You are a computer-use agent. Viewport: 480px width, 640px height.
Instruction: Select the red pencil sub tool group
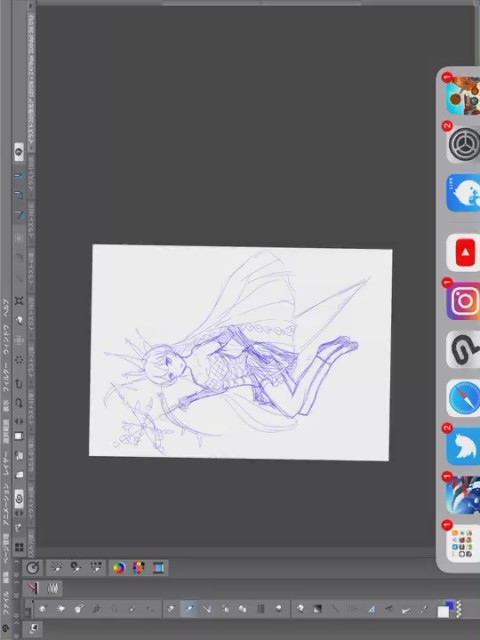click(33, 588)
